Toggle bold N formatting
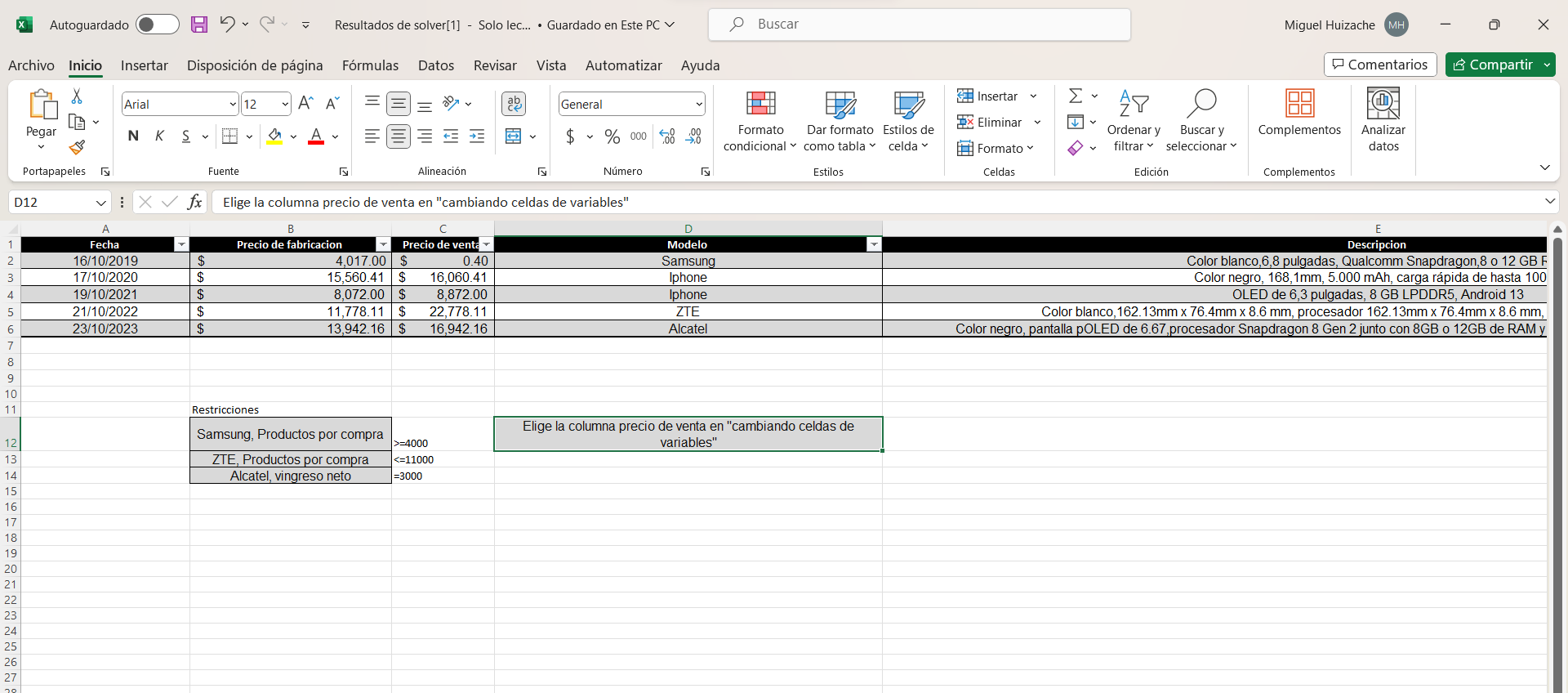Screen dimensions: 1568x693 [x=133, y=136]
